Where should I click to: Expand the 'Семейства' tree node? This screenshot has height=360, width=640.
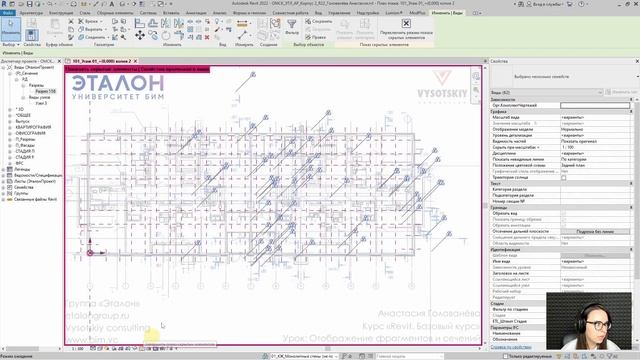[x=4, y=187]
